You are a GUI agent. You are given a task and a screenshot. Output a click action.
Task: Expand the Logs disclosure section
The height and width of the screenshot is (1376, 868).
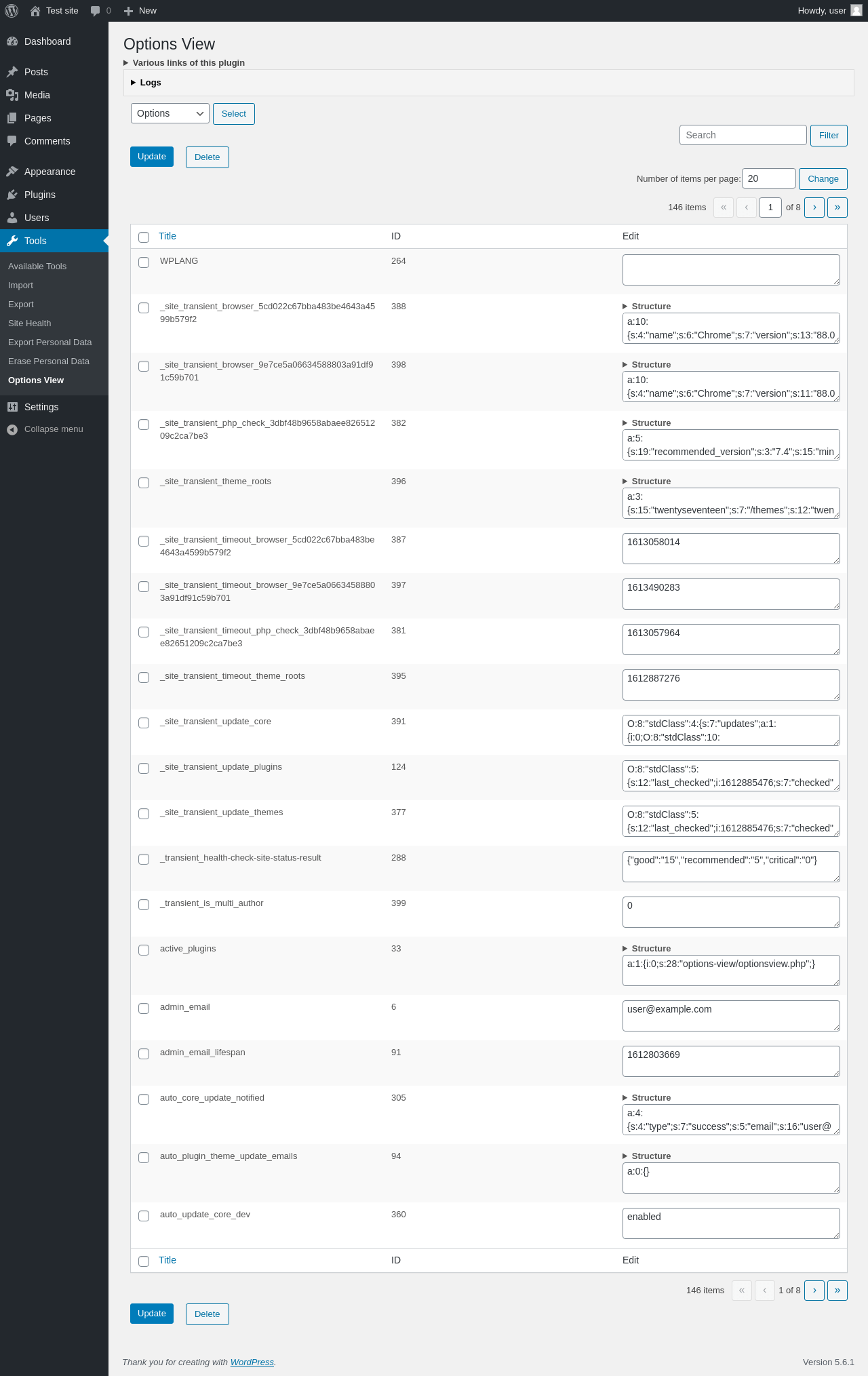click(146, 83)
